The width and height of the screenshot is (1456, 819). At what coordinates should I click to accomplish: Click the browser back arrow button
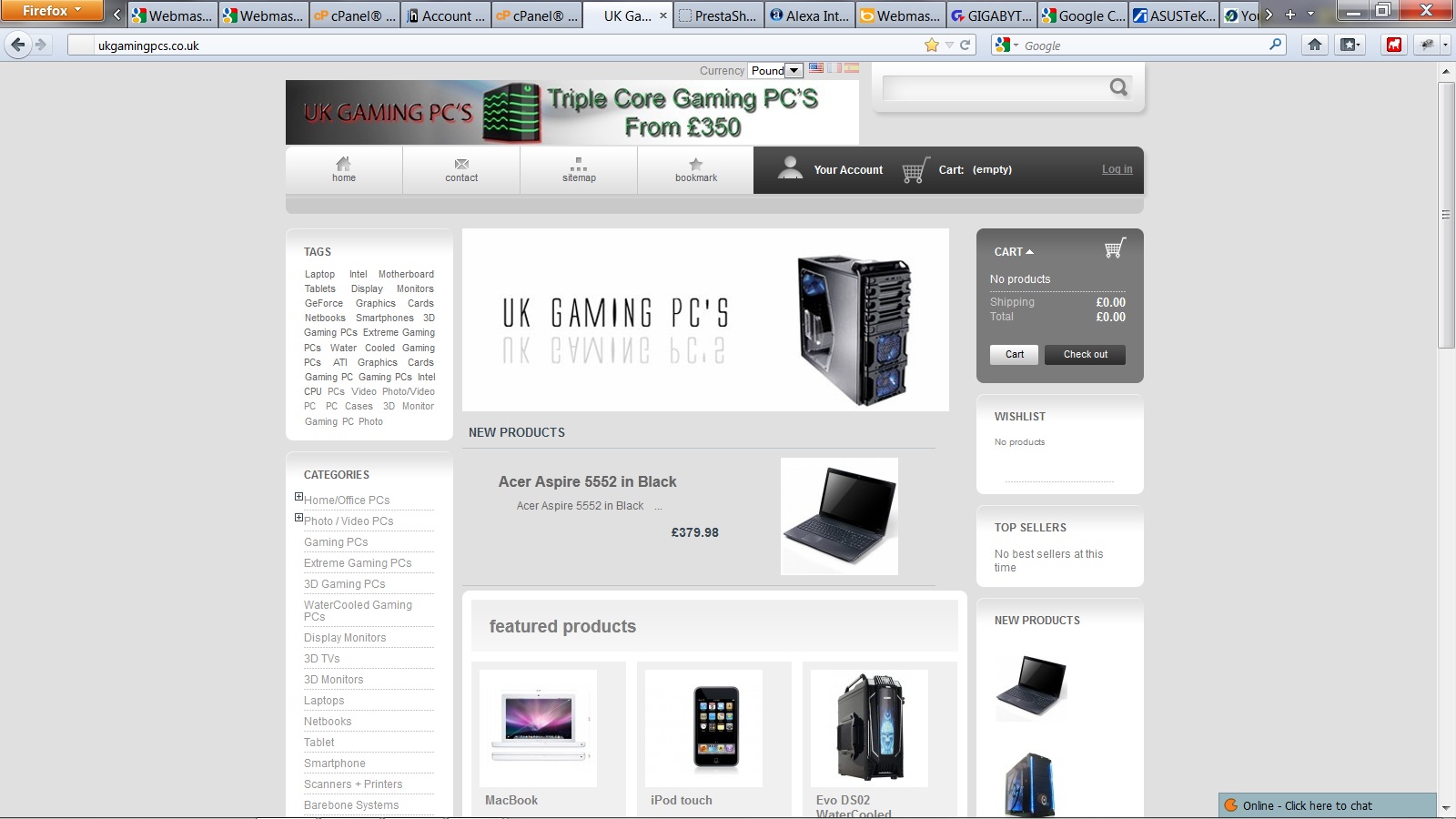pos(17,45)
